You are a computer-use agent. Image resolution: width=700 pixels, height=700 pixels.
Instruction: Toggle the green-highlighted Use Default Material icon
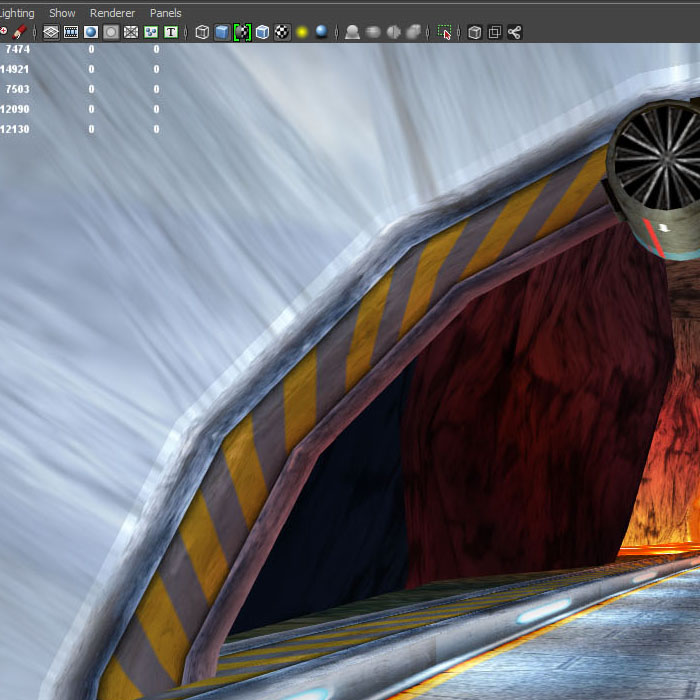[242, 32]
